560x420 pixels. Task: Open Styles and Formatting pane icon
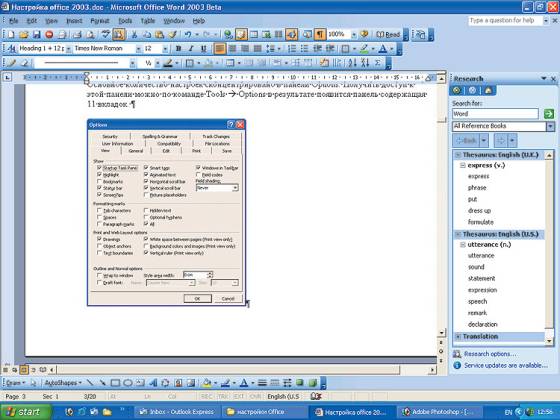[11, 49]
